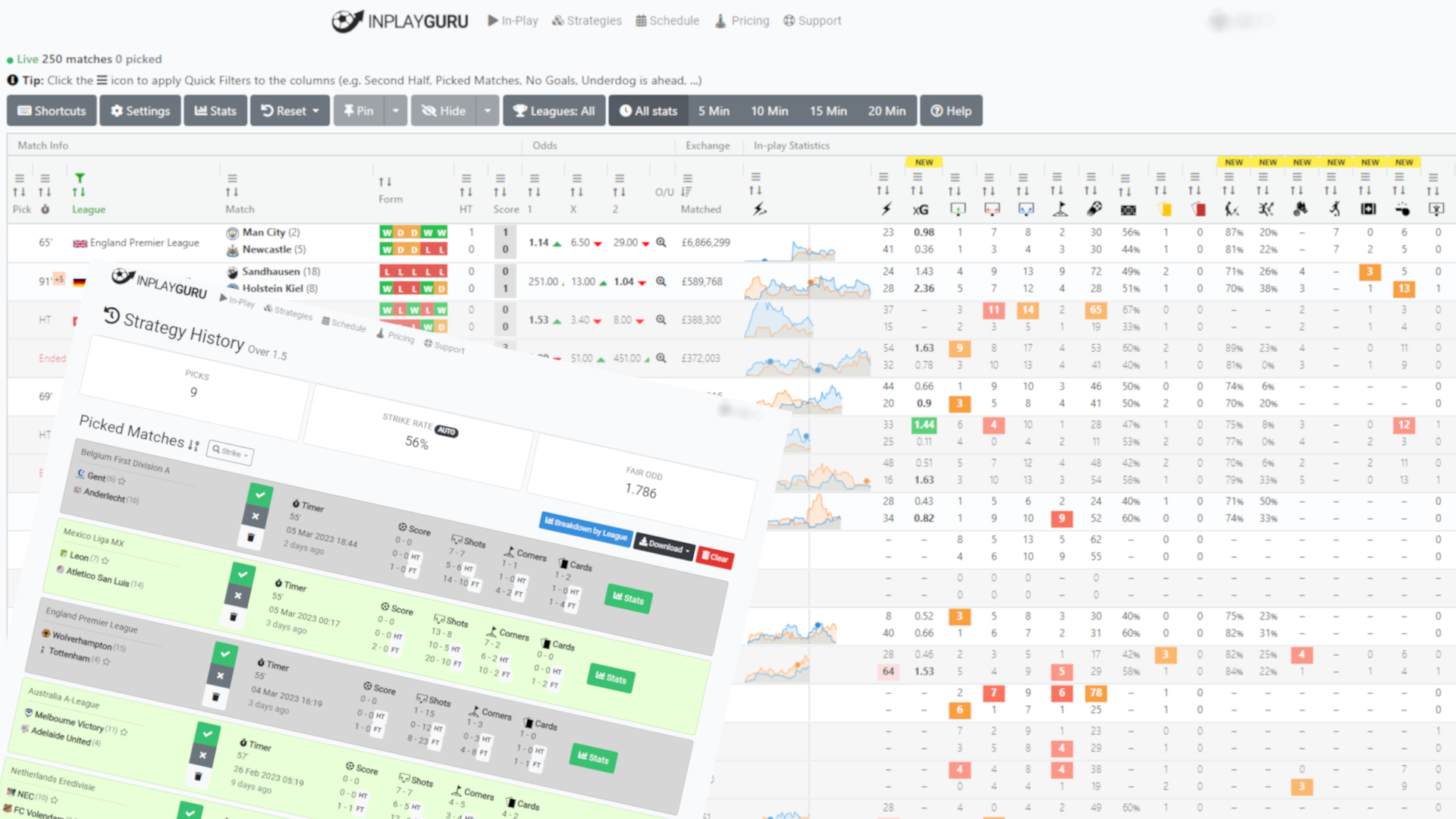Toggle AUTO strike rate badge
Viewport: 1456px width, 819px height.
click(447, 431)
